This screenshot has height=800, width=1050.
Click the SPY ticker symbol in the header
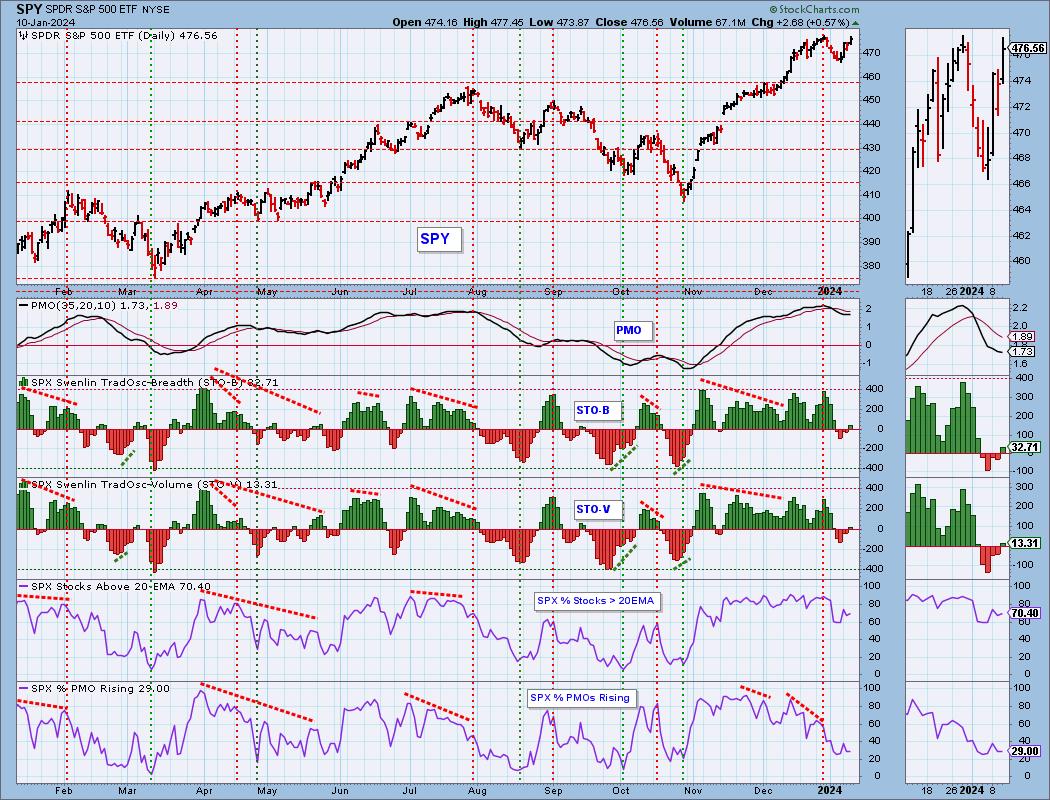click(x=27, y=9)
